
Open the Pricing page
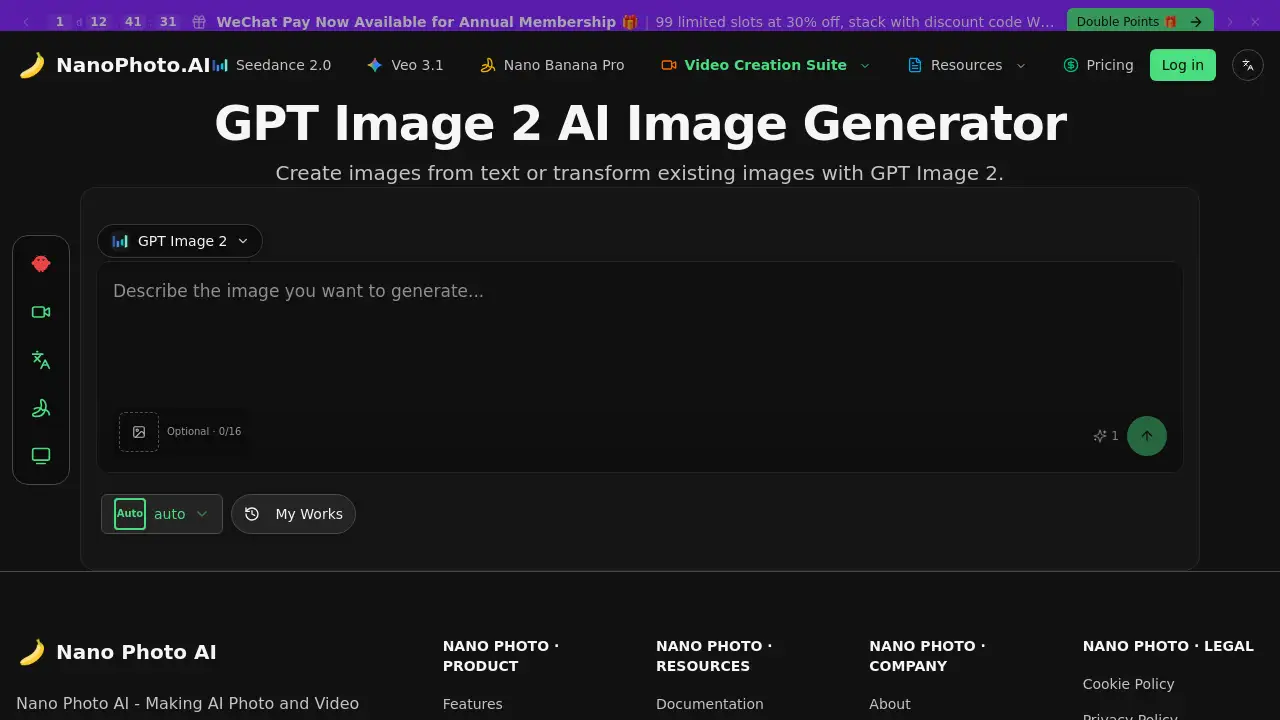1098,65
